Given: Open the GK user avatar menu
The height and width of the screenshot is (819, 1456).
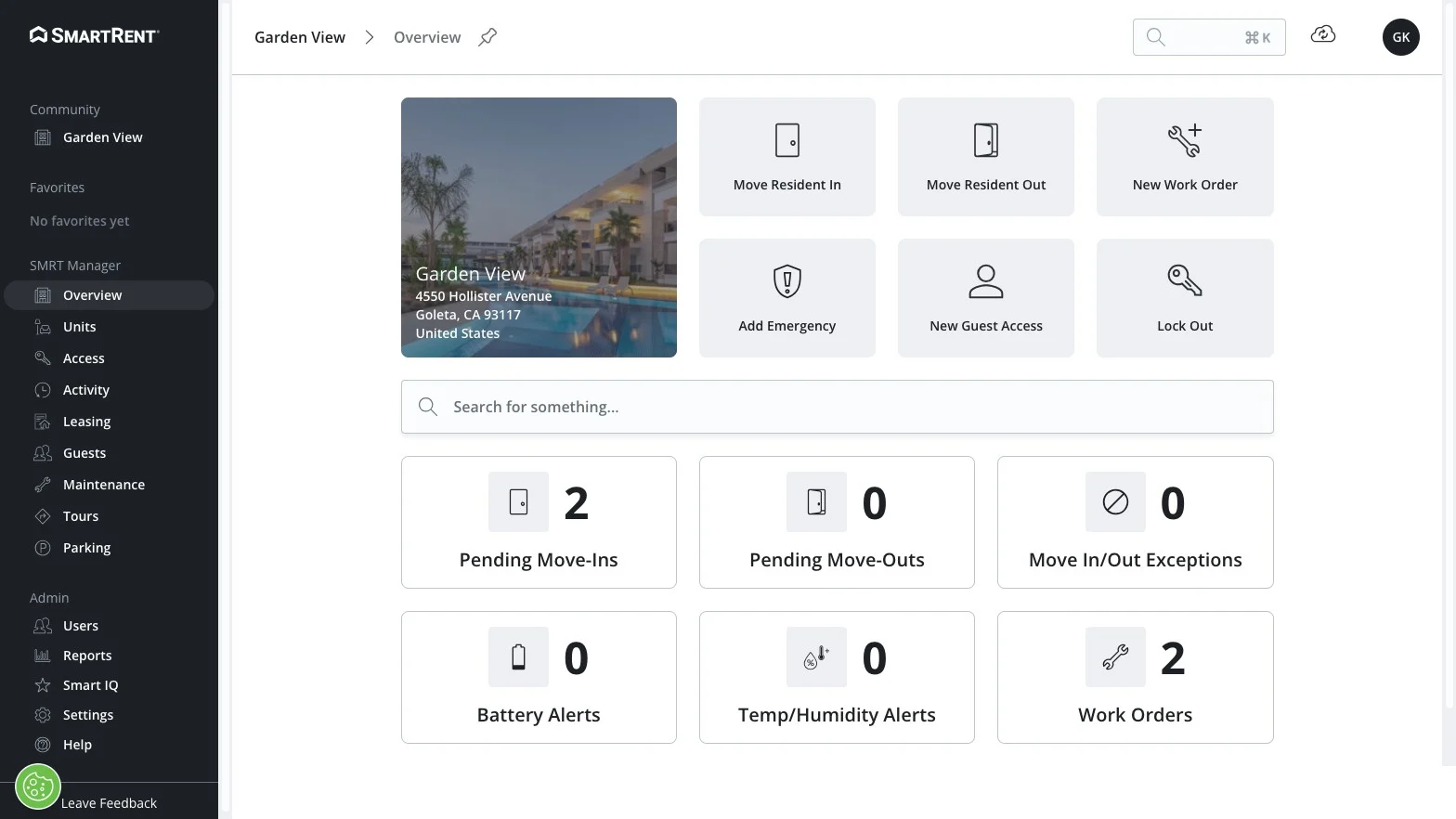Looking at the screenshot, I should 1400,37.
